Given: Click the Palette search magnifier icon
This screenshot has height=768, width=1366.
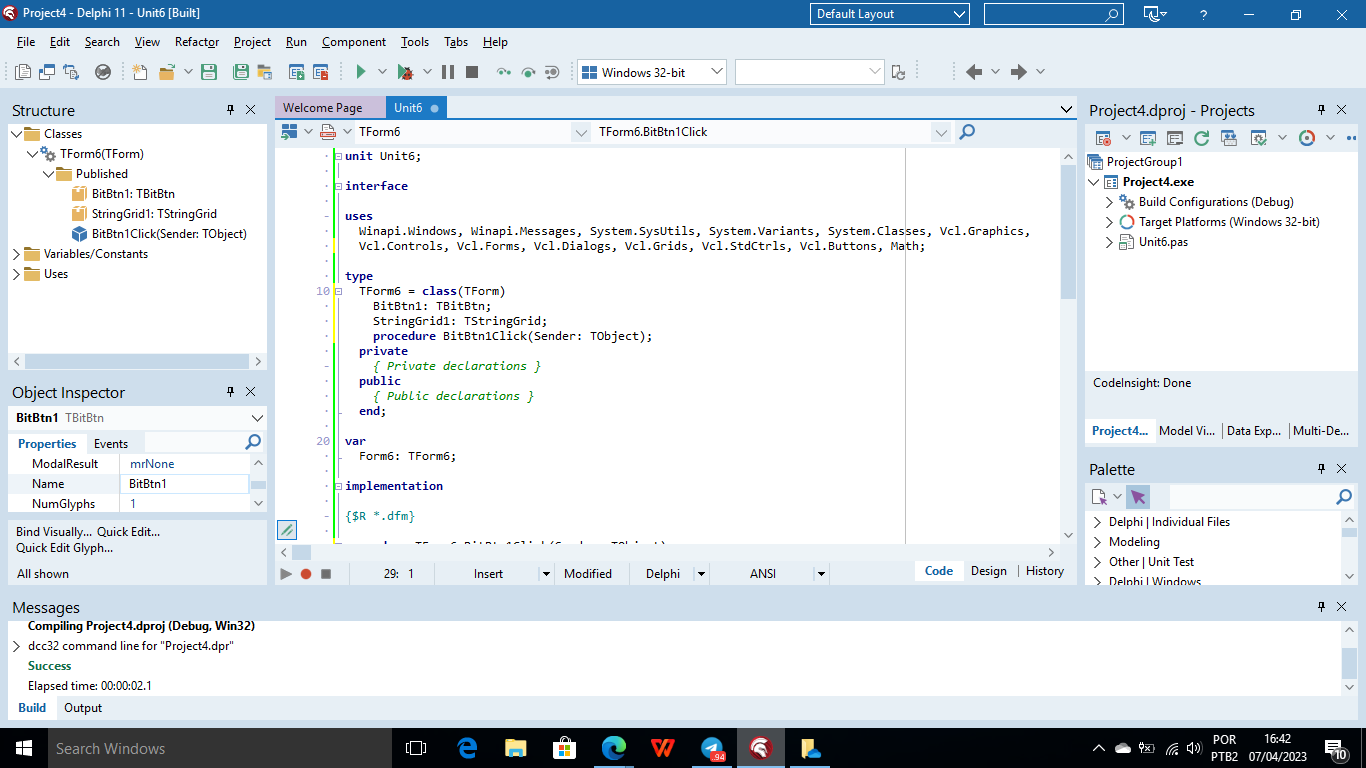Looking at the screenshot, I should point(1345,497).
